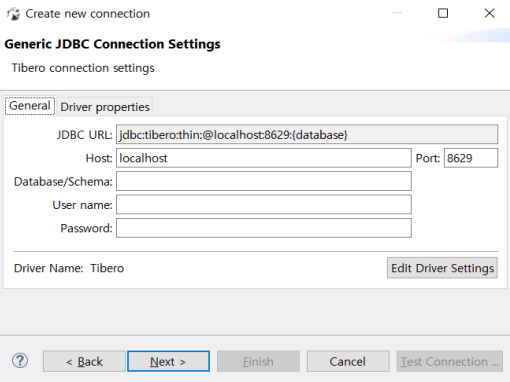Click the User name input
This screenshot has height=382, width=510.
click(x=264, y=205)
